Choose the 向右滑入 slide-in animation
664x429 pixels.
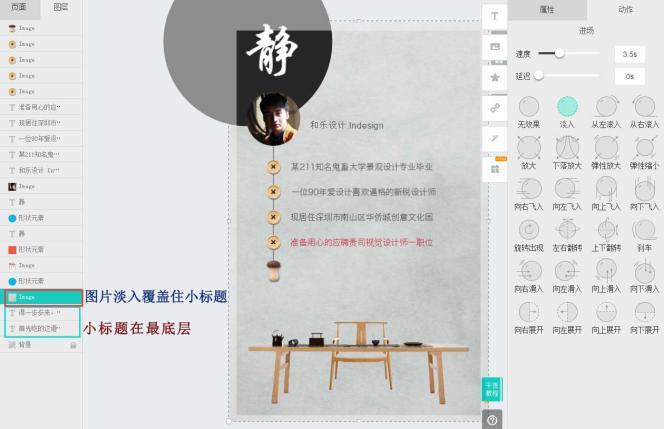(x=528, y=276)
